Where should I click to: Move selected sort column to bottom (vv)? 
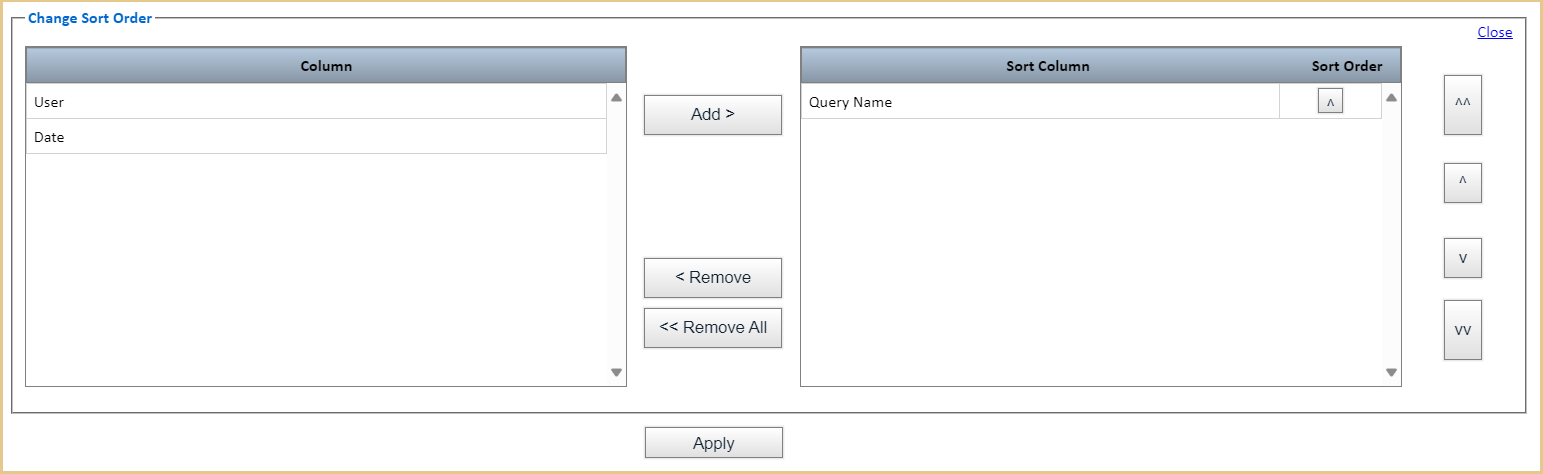pos(1463,330)
